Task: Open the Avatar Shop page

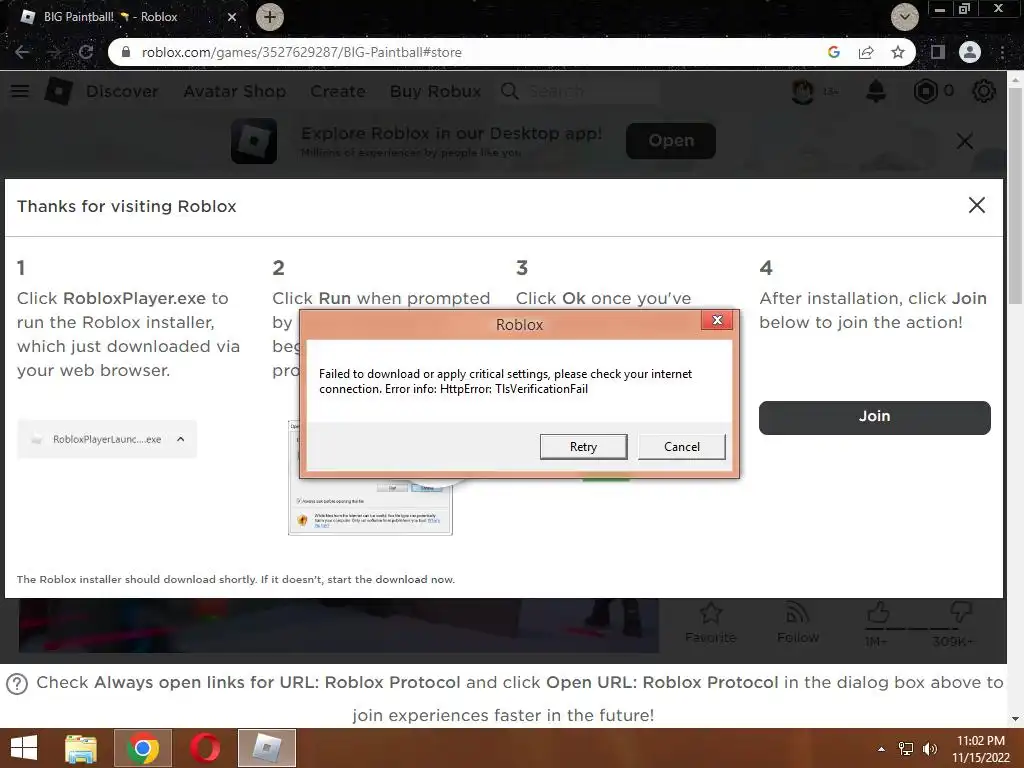Action: [234, 91]
